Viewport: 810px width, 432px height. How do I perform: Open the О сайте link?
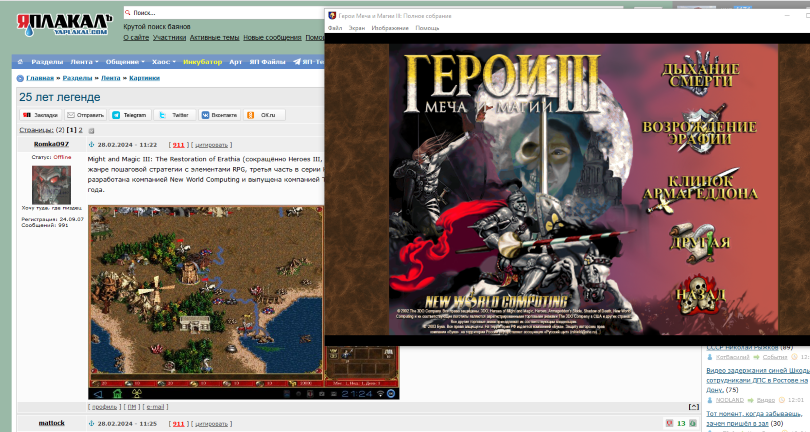pos(136,38)
